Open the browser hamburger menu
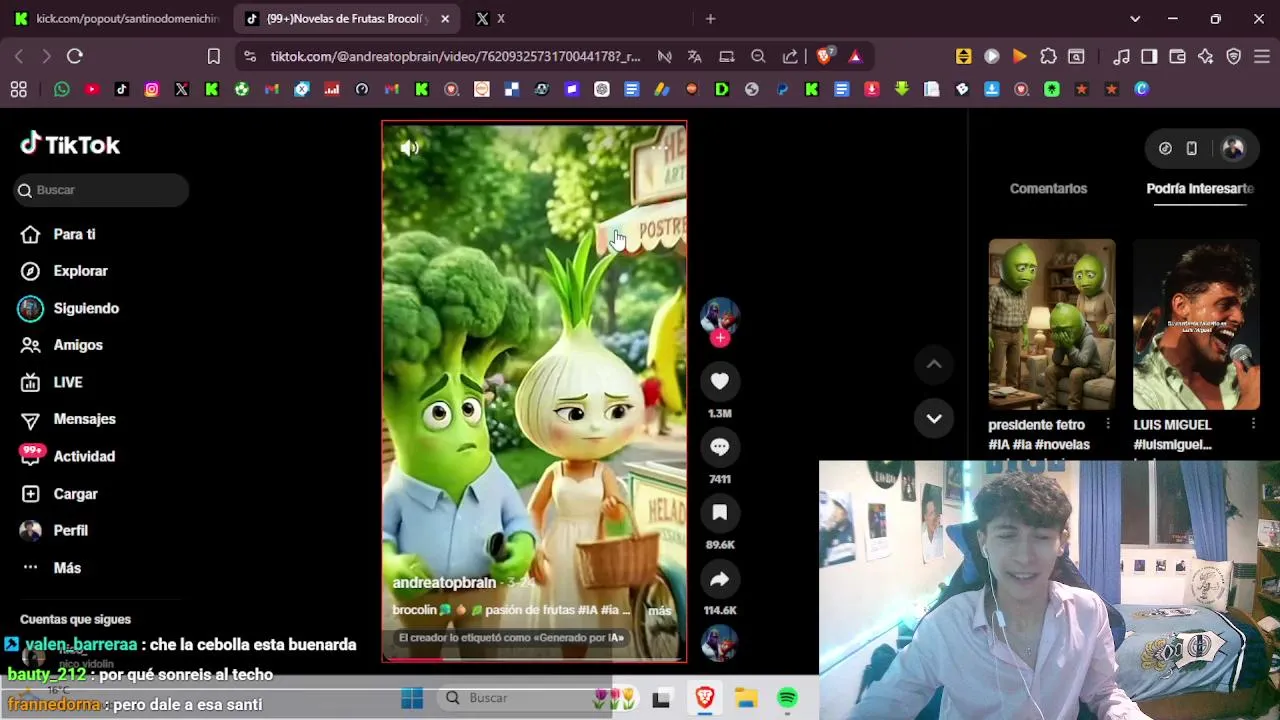 pyautogui.click(x=1261, y=56)
